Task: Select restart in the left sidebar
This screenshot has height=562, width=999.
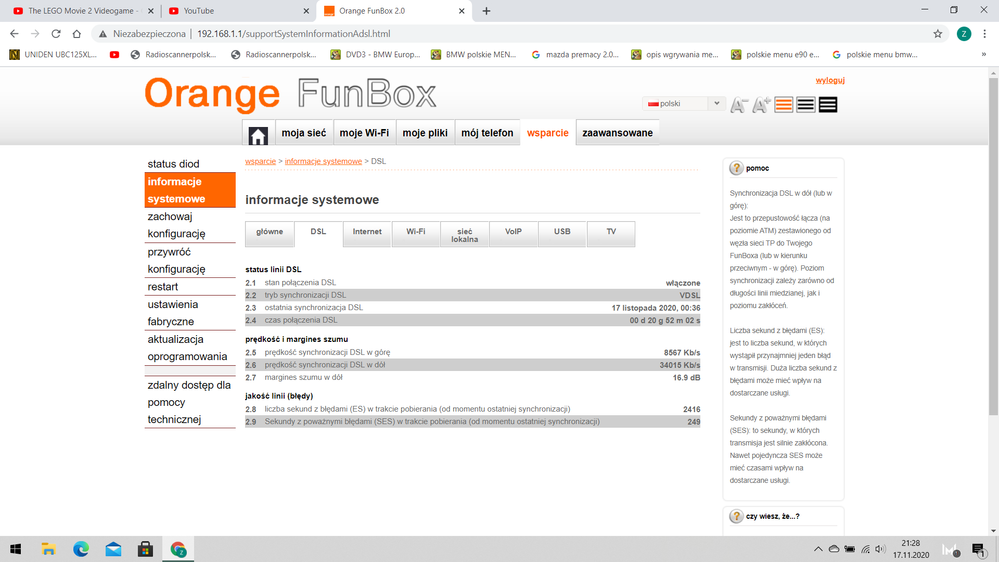Action: (x=163, y=287)
